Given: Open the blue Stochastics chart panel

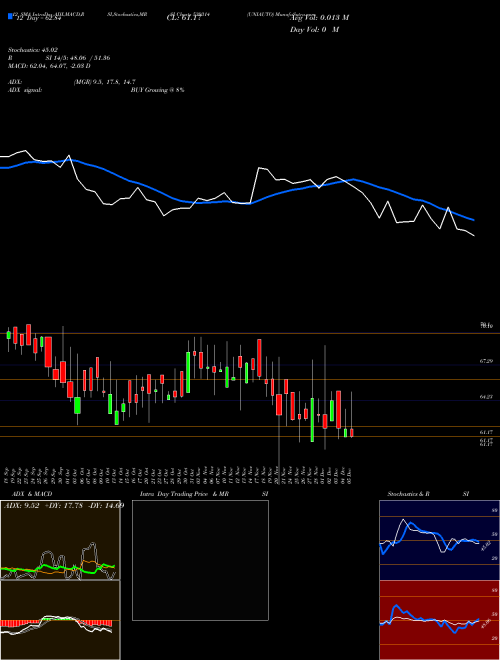Looking at the screenshot, I should point(439,540).
